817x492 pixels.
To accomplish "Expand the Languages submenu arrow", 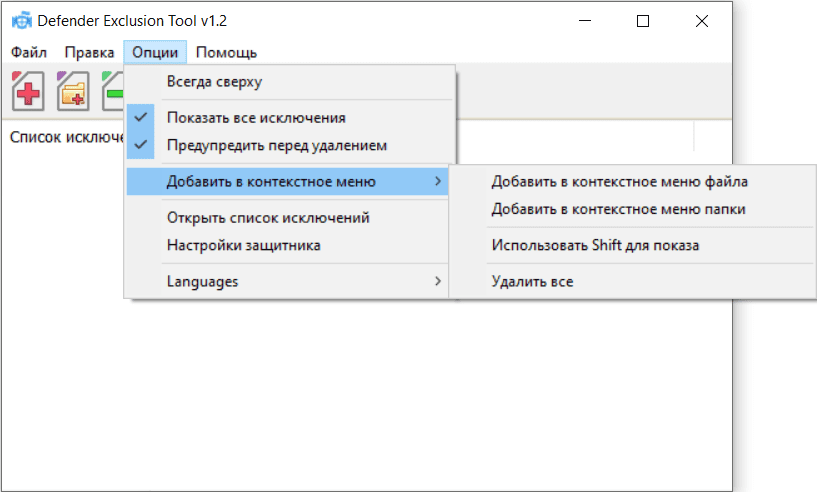I will click(x=437, y=281).
